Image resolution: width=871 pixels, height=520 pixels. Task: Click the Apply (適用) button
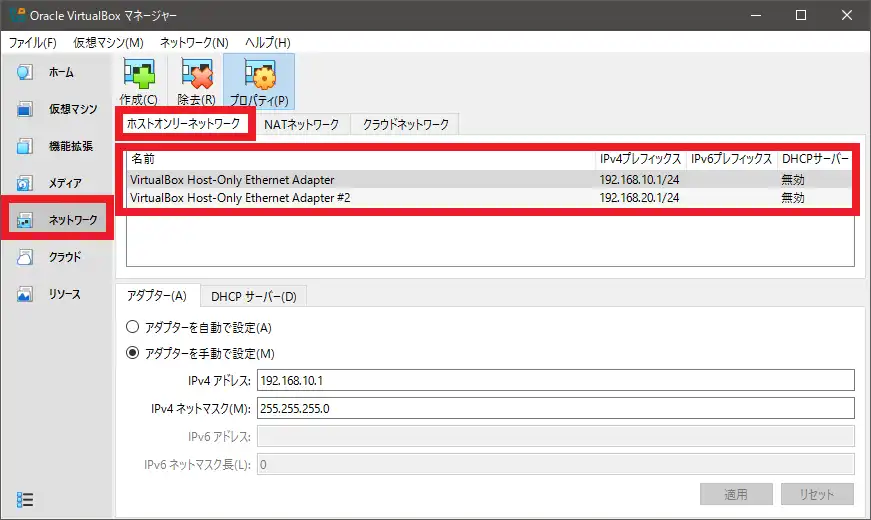click(736, 494)
